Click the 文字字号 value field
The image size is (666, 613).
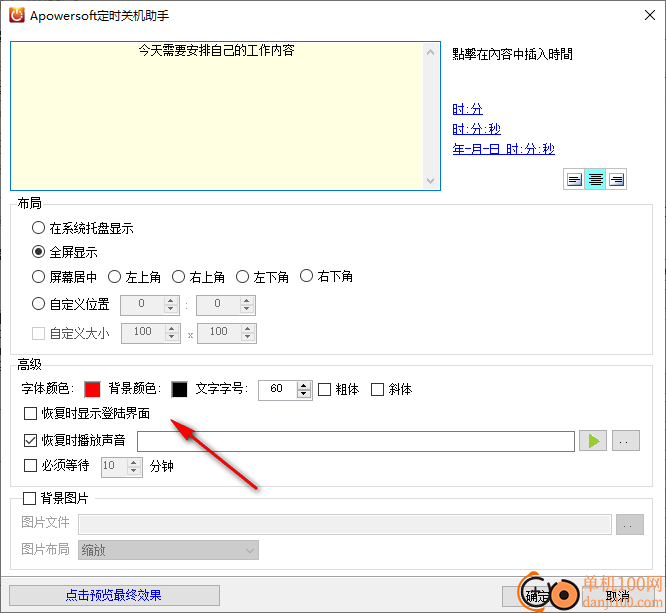click(278, 390)
